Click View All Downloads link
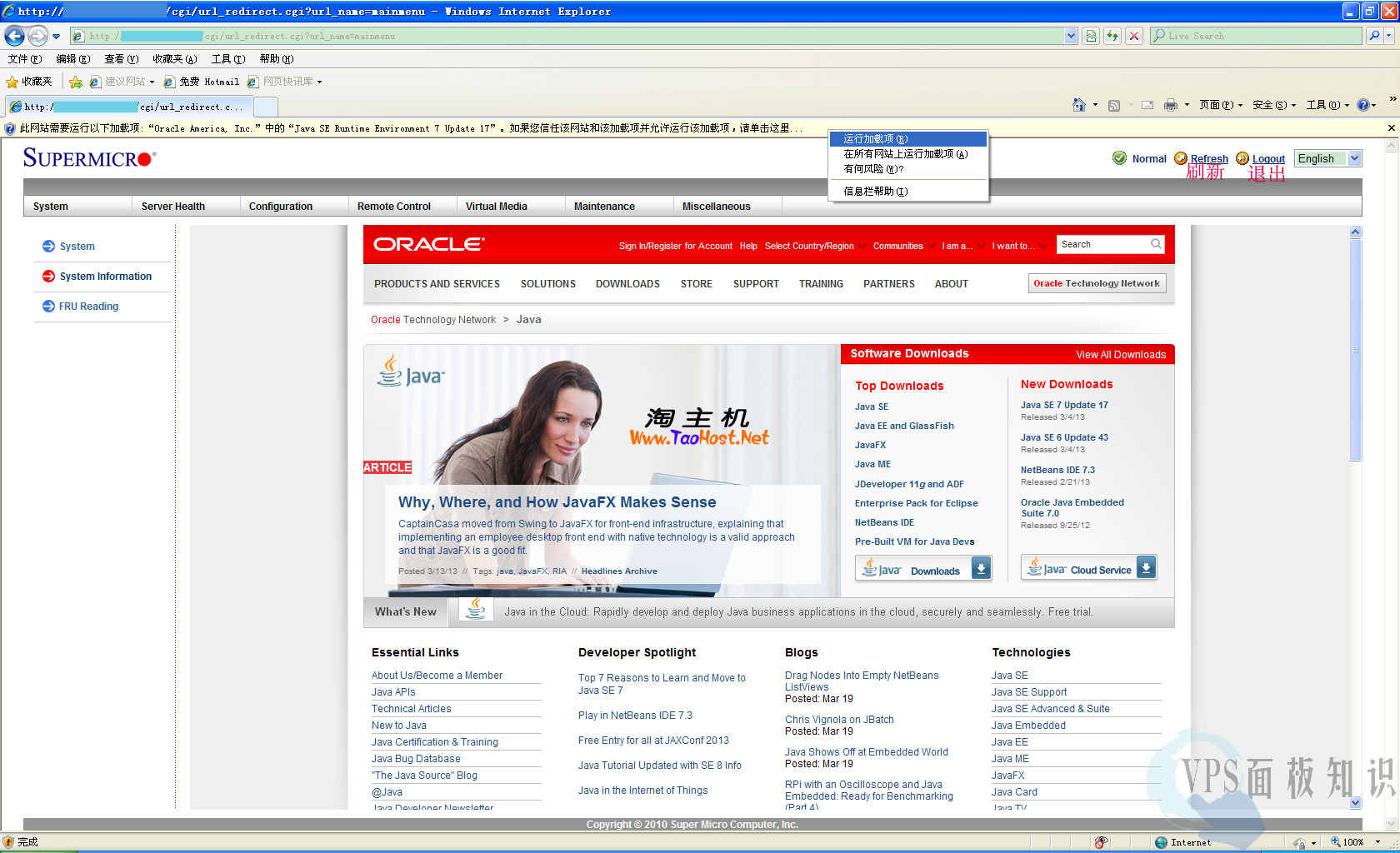This screenshot has height=853, width=1400. [1121, 355]
